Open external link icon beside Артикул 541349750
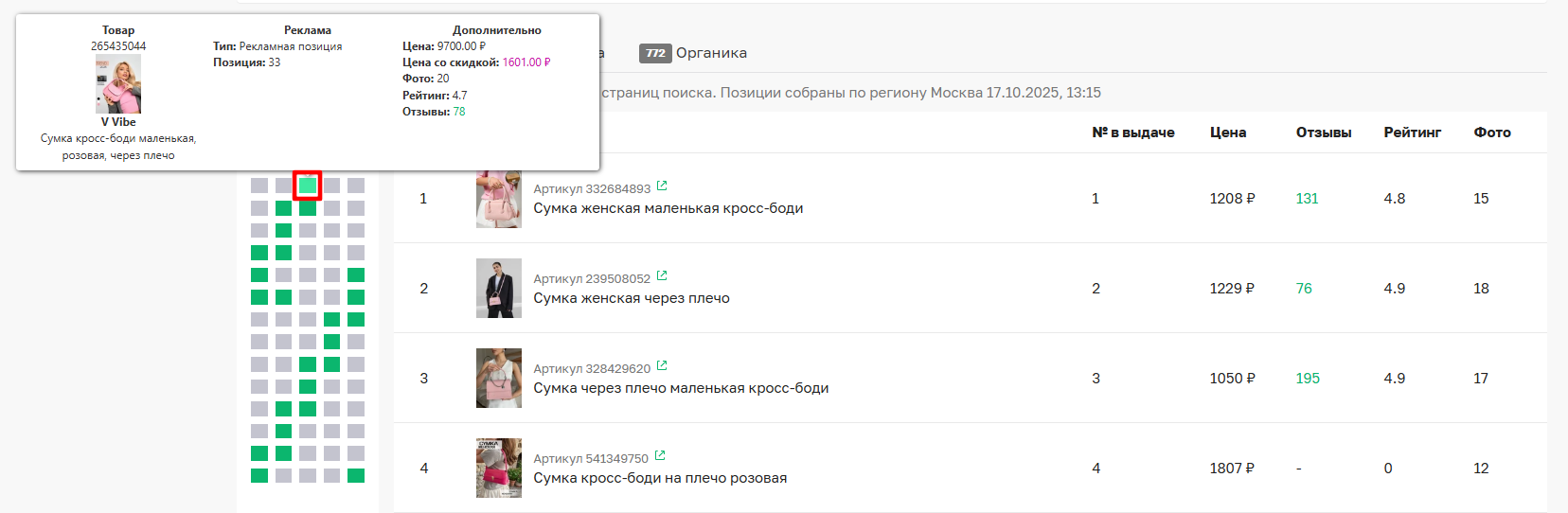Image resolution: width=1568 pixels, height=513 pixels. pos(660,456)
